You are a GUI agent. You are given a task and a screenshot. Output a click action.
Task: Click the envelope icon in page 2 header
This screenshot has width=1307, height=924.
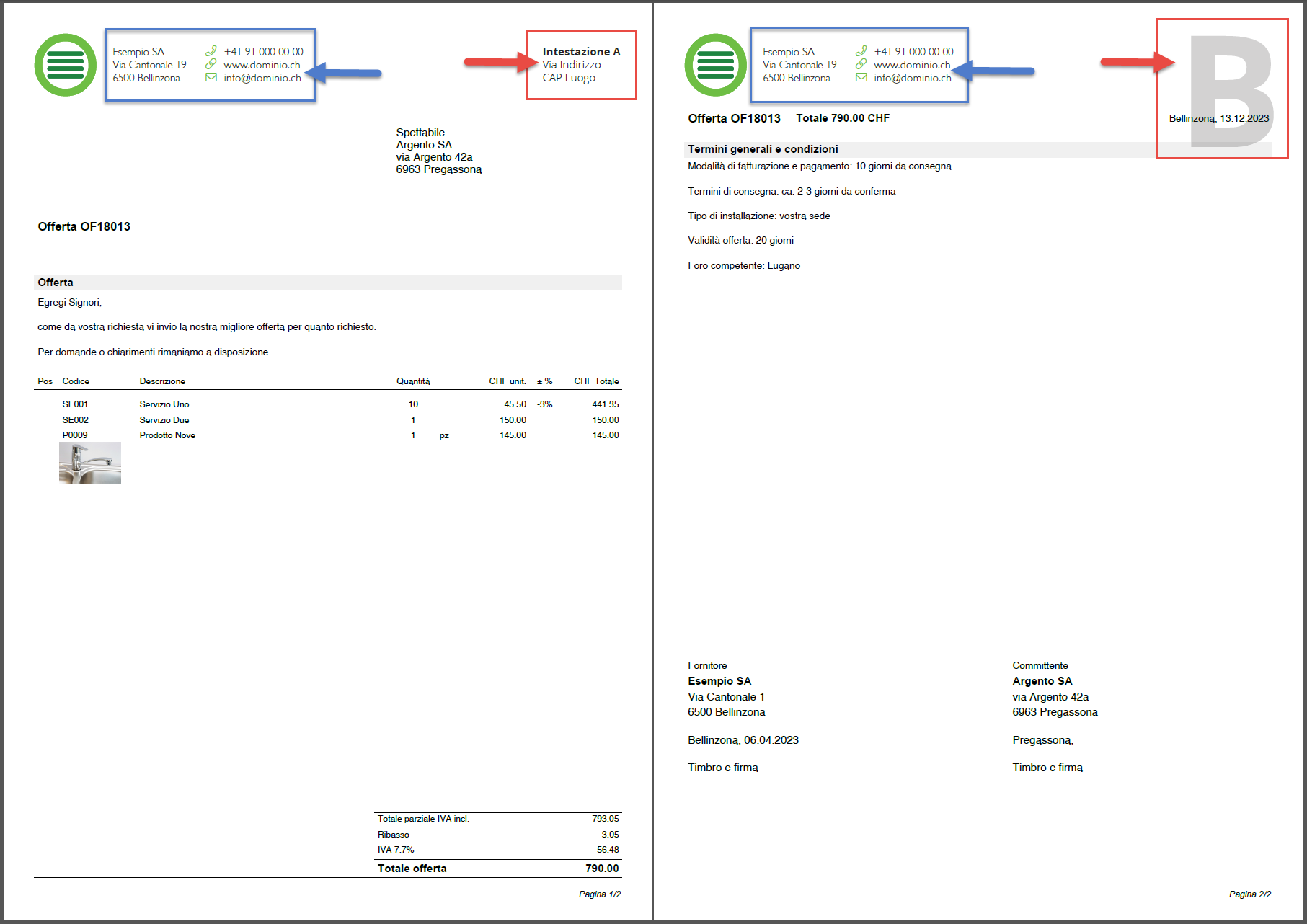861,78
